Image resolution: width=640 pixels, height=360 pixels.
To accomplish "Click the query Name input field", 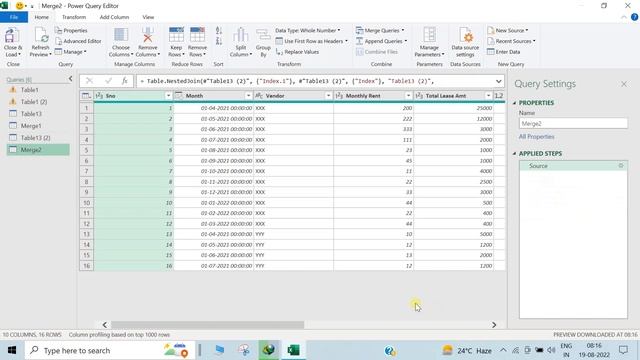I will click(x=573, y=123).
